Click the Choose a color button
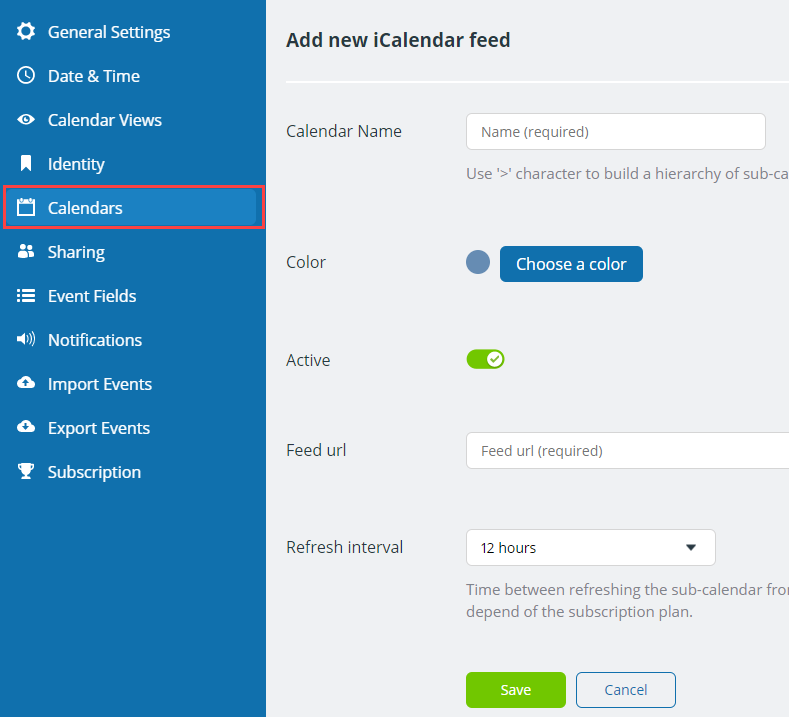789x717 pixels. coord(571,264)
